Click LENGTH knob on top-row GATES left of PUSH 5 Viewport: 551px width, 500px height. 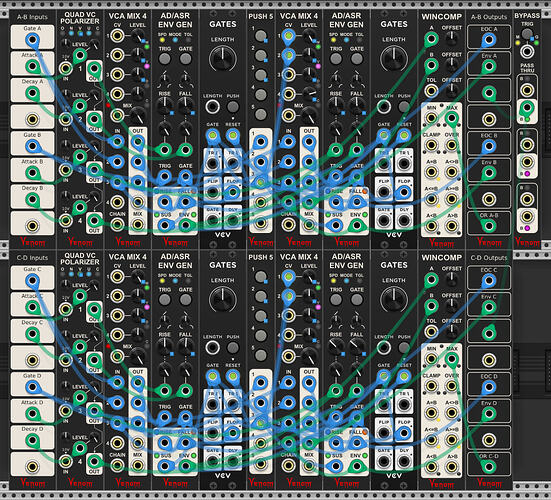tap(223, 59)
